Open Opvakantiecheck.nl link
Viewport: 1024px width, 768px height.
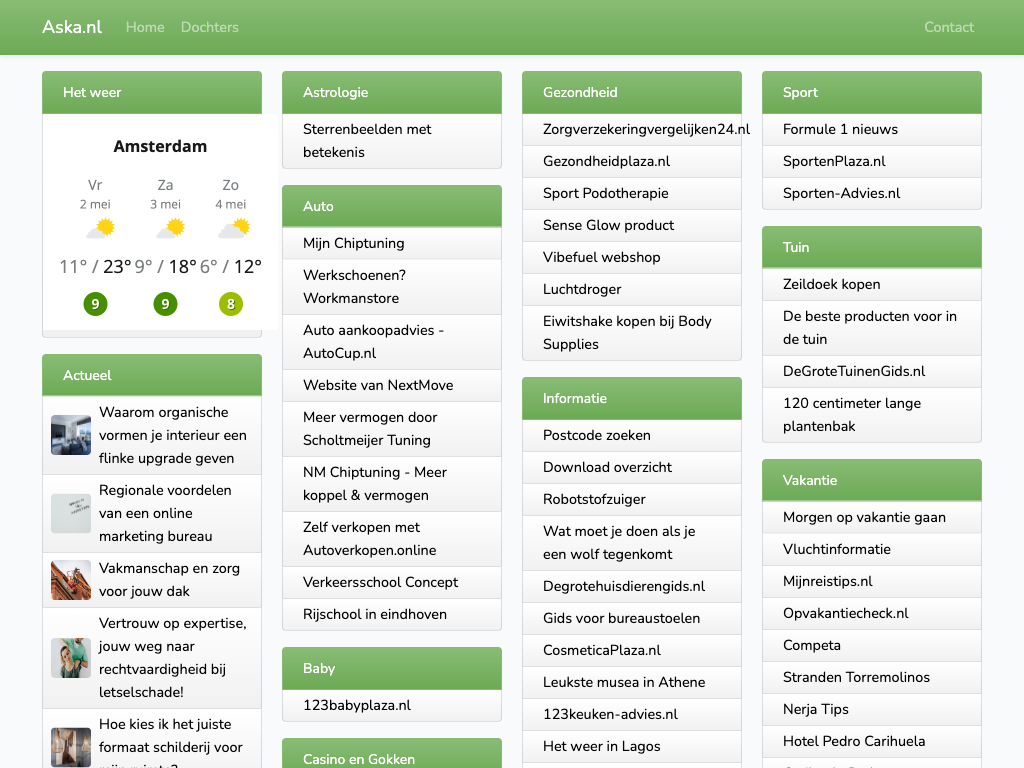pos(846,613)
